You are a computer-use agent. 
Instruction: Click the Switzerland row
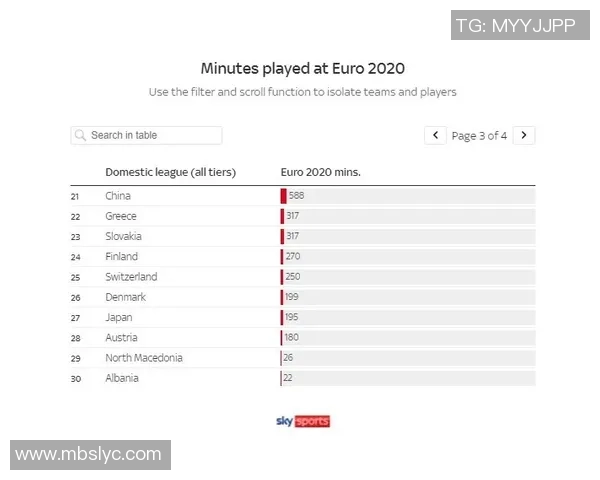pos(131,277)
